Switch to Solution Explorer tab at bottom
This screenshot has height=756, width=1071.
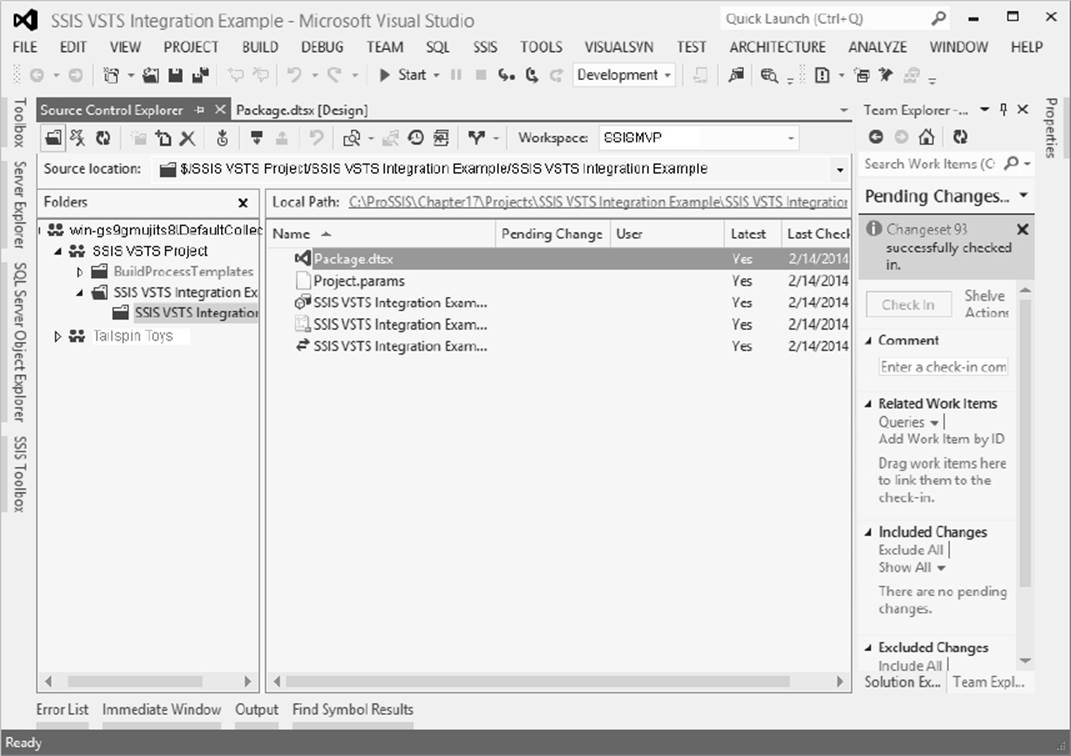pyautogui.click(x=902, y=682)
